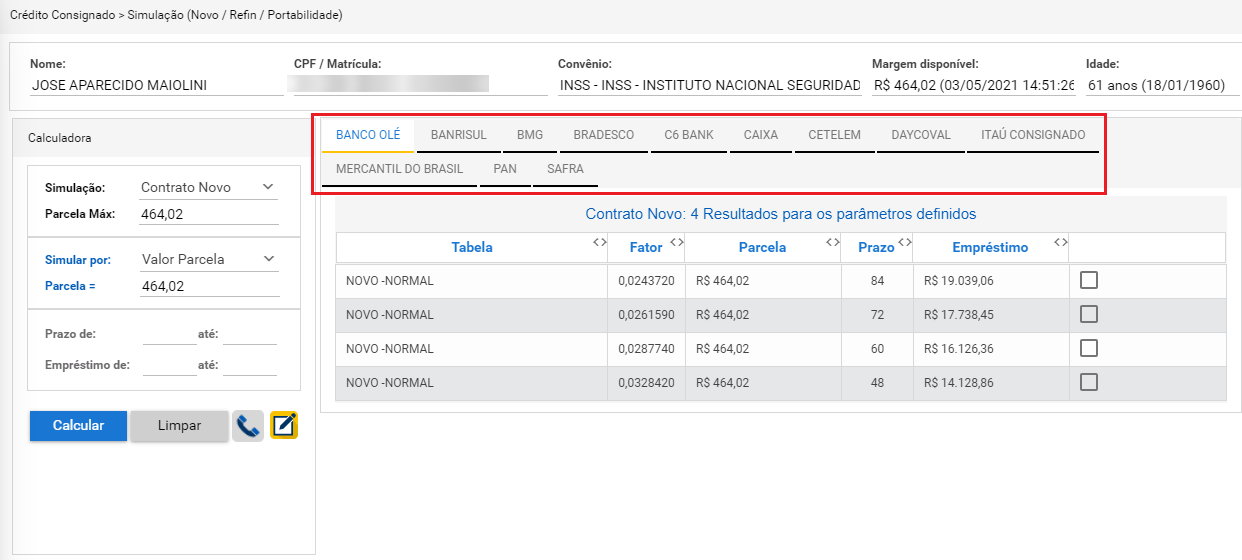Click the Nome field JOSE APARECIDO MAIOLINI
1242x560 pixels.
pos(157,86)
